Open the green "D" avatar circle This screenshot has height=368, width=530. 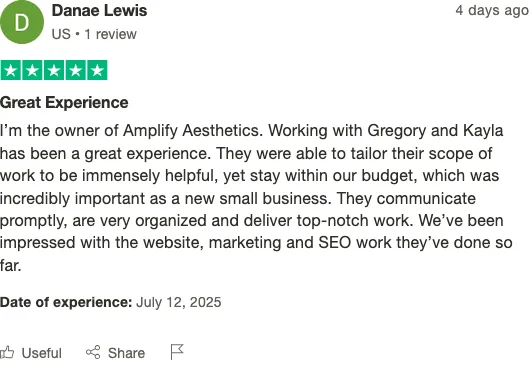pos(22,22)
